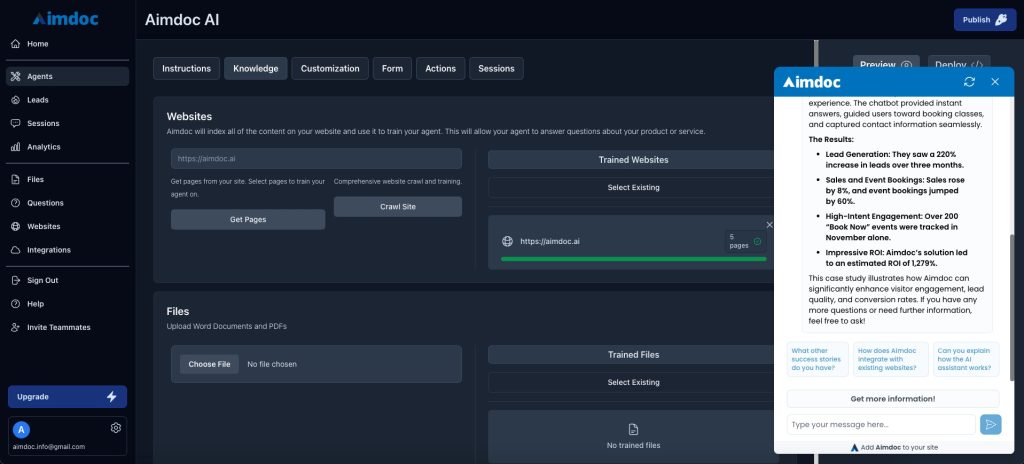Open Integrations cloud icon in sidebar

pyautogui.click(x=16, y=250)
